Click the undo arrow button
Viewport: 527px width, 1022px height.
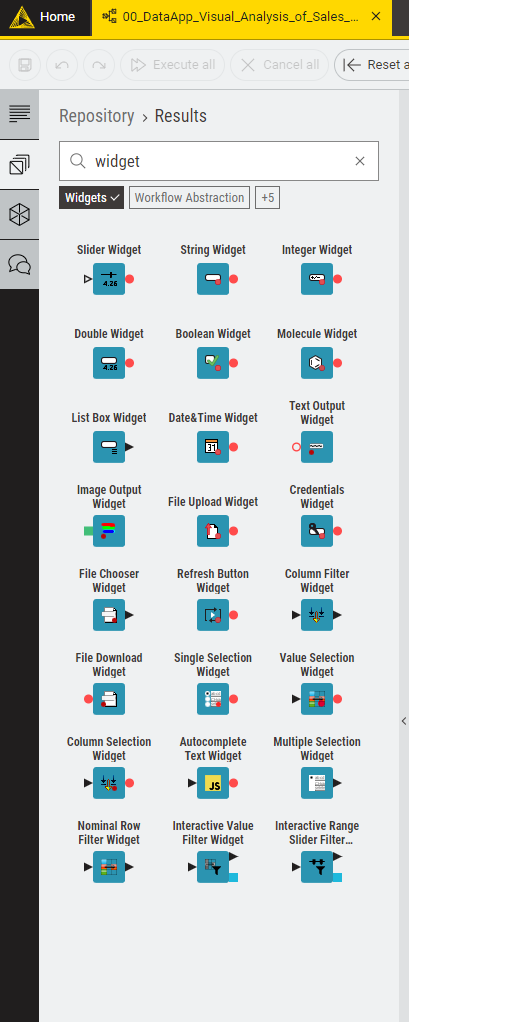[x=62, y=65]
